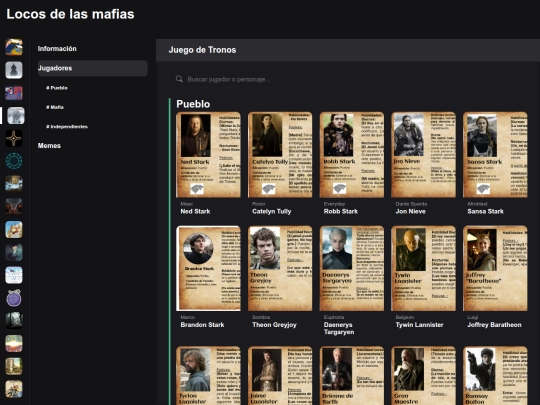Open the Joffrey Baratheon character card
This screenshot has width=540, height=405.
point(495,268)
